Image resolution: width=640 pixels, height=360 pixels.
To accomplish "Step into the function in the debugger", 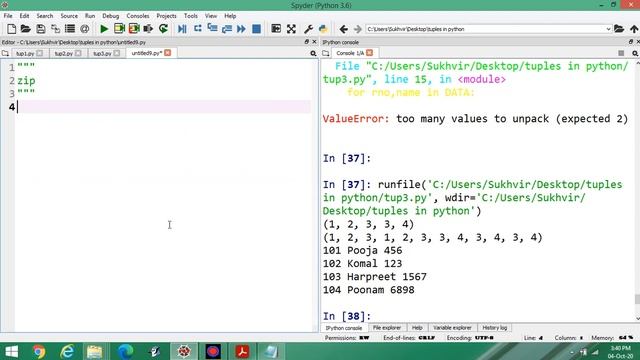I will (x=212, y=29).
